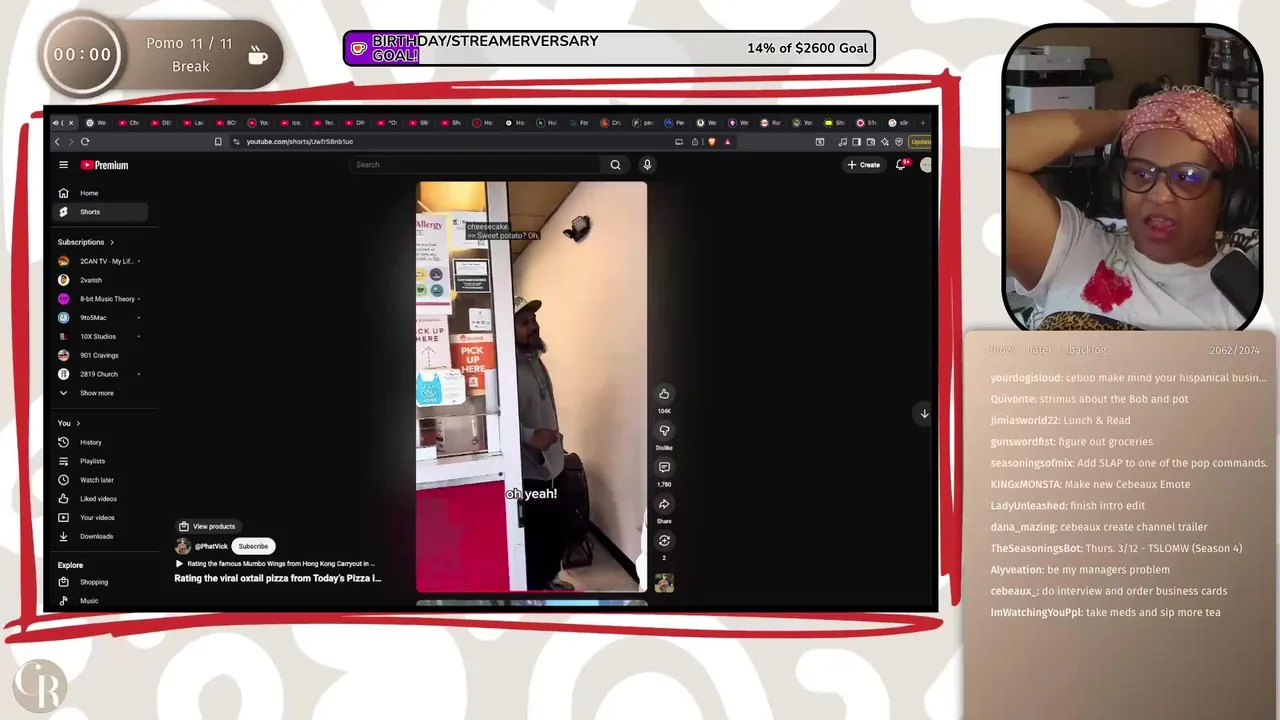Viewport: 1280px width, 720px height.
Task: Click the search magnifier button
Action: [x=615, y=165]
